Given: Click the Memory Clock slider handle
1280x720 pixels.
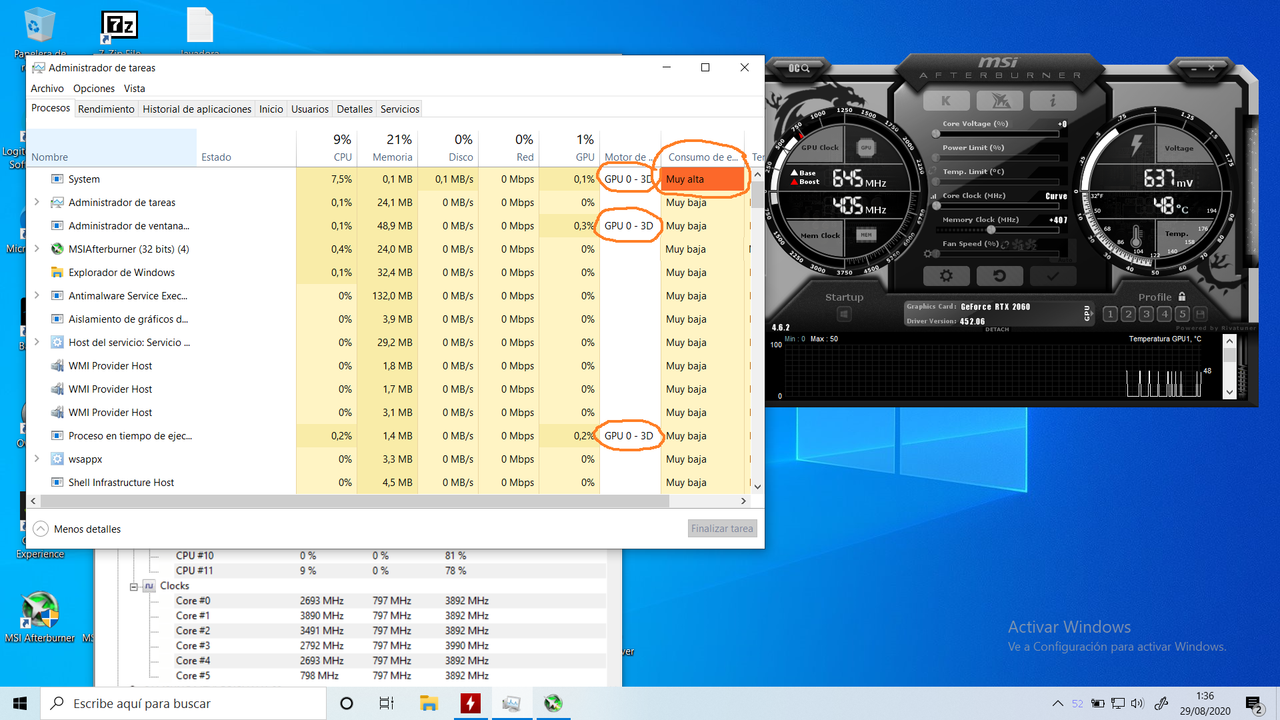Looking at the screenshot, I should [x=991, y=229].
